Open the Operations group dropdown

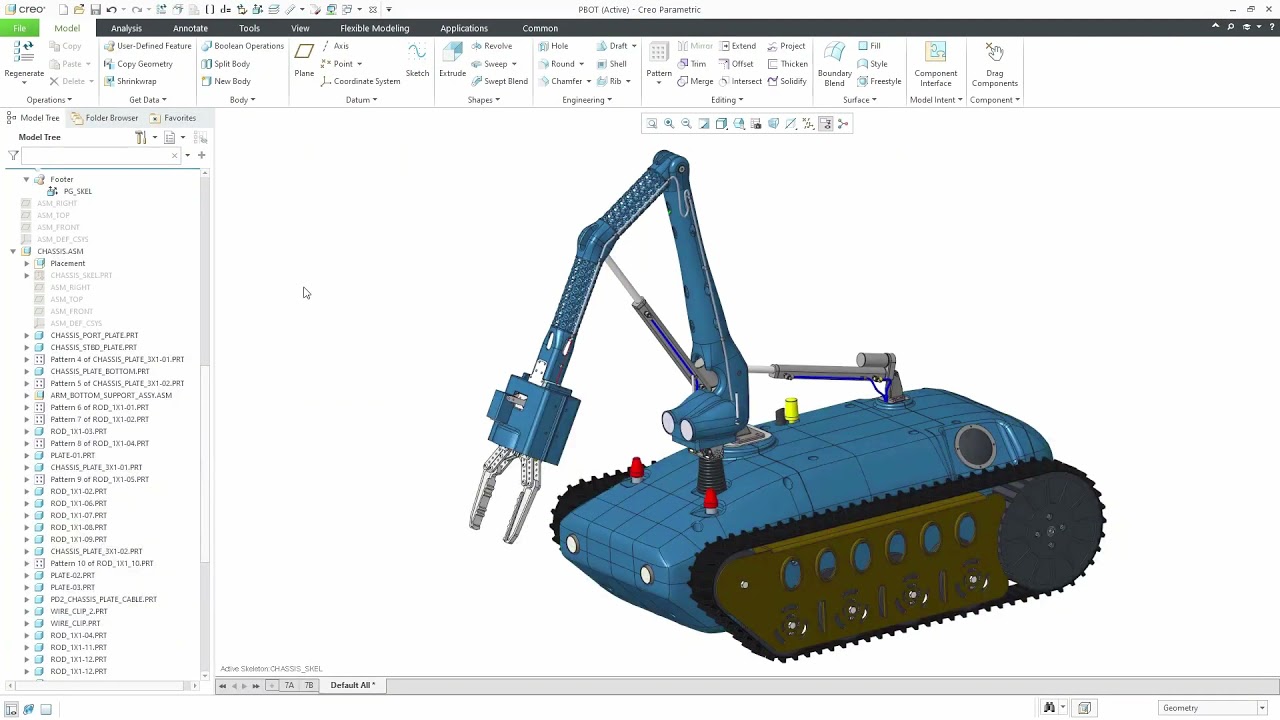[48, 100]
